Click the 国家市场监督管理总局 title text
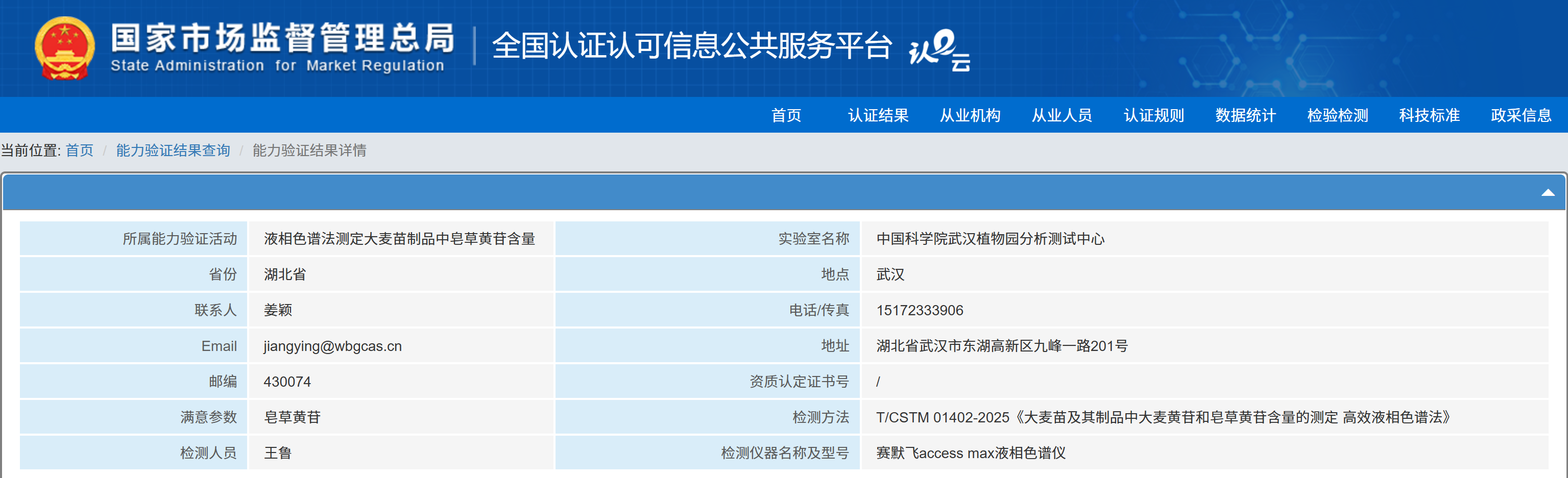 coord(282,38)
